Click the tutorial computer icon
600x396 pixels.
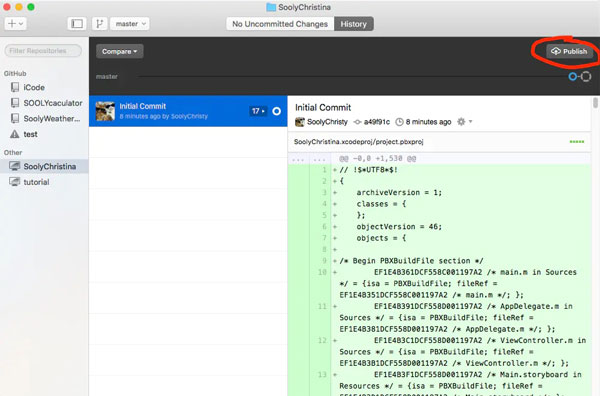[x=15, y=182]
